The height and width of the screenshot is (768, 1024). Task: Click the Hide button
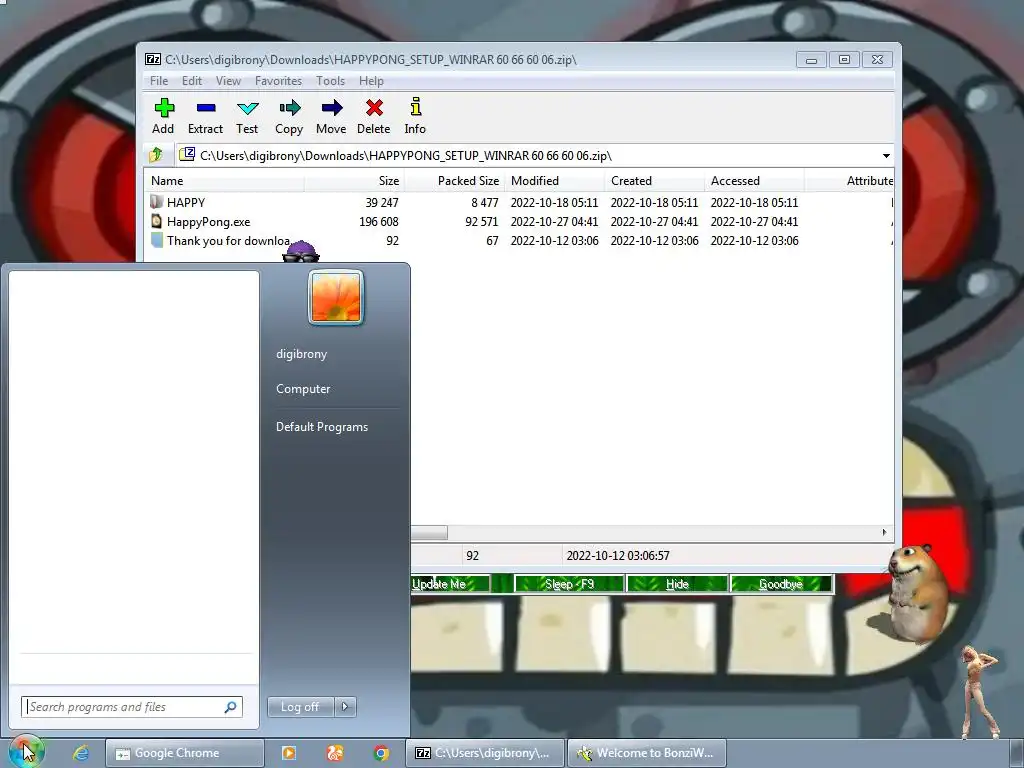point(677,584)
